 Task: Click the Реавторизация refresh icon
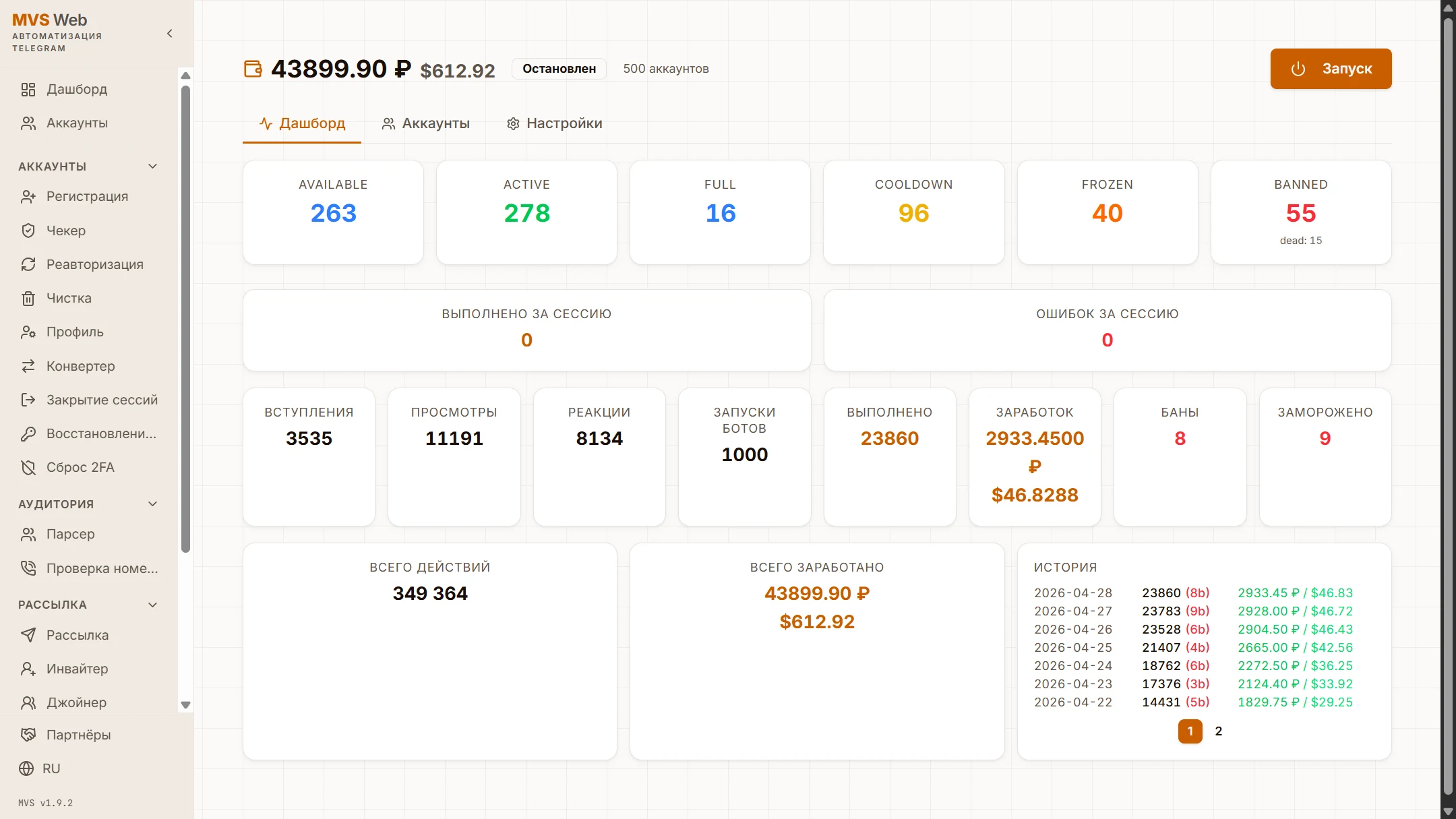pyautogui.click(x=28, y=264)
